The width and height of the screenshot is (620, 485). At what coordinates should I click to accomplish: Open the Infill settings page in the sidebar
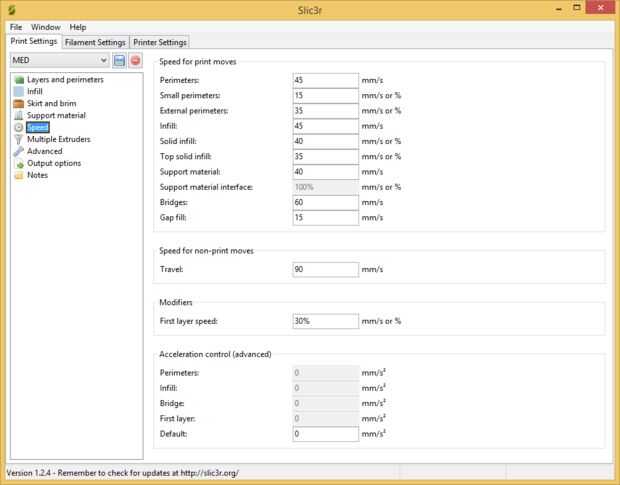35,92
